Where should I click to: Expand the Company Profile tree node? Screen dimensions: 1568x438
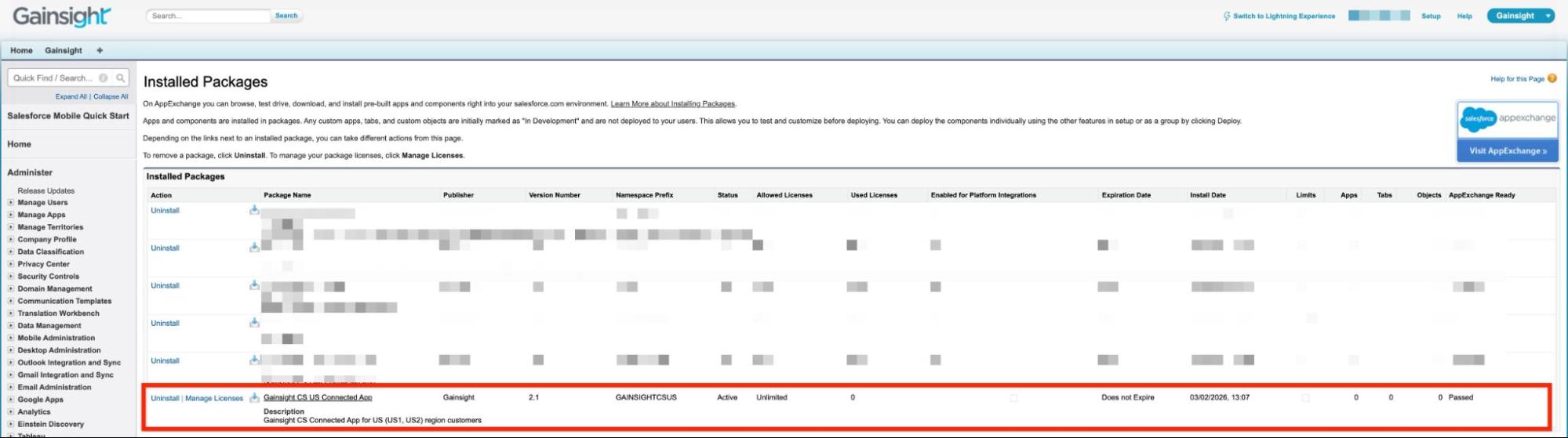point(11,239)
